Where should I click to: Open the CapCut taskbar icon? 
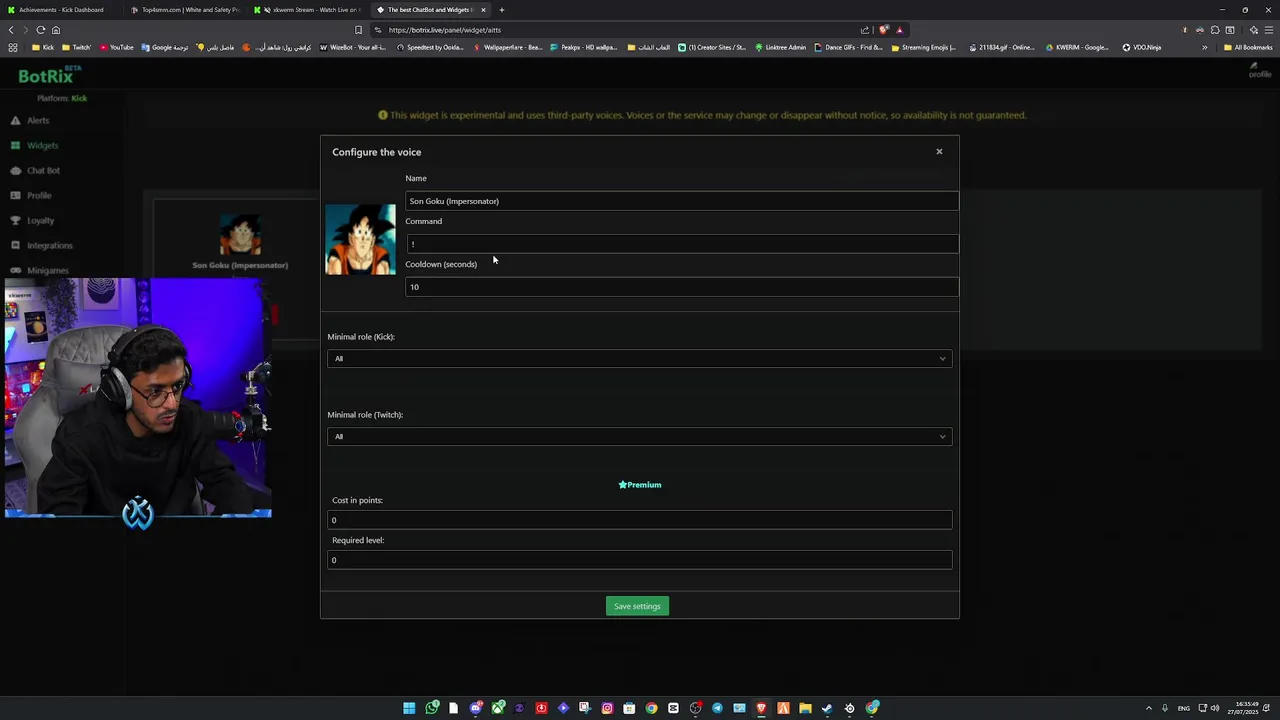tap(673, 708)
